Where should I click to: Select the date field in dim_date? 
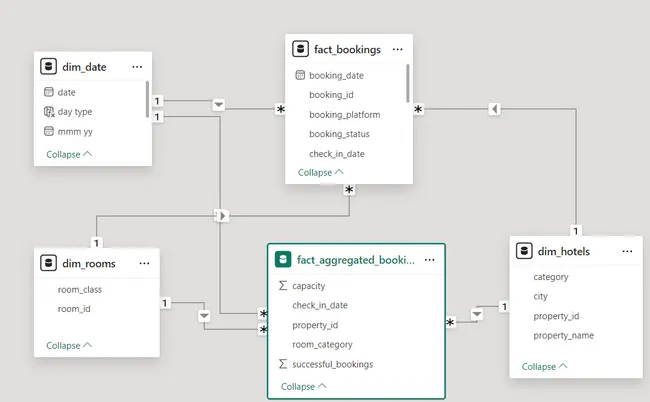(67, 92)
